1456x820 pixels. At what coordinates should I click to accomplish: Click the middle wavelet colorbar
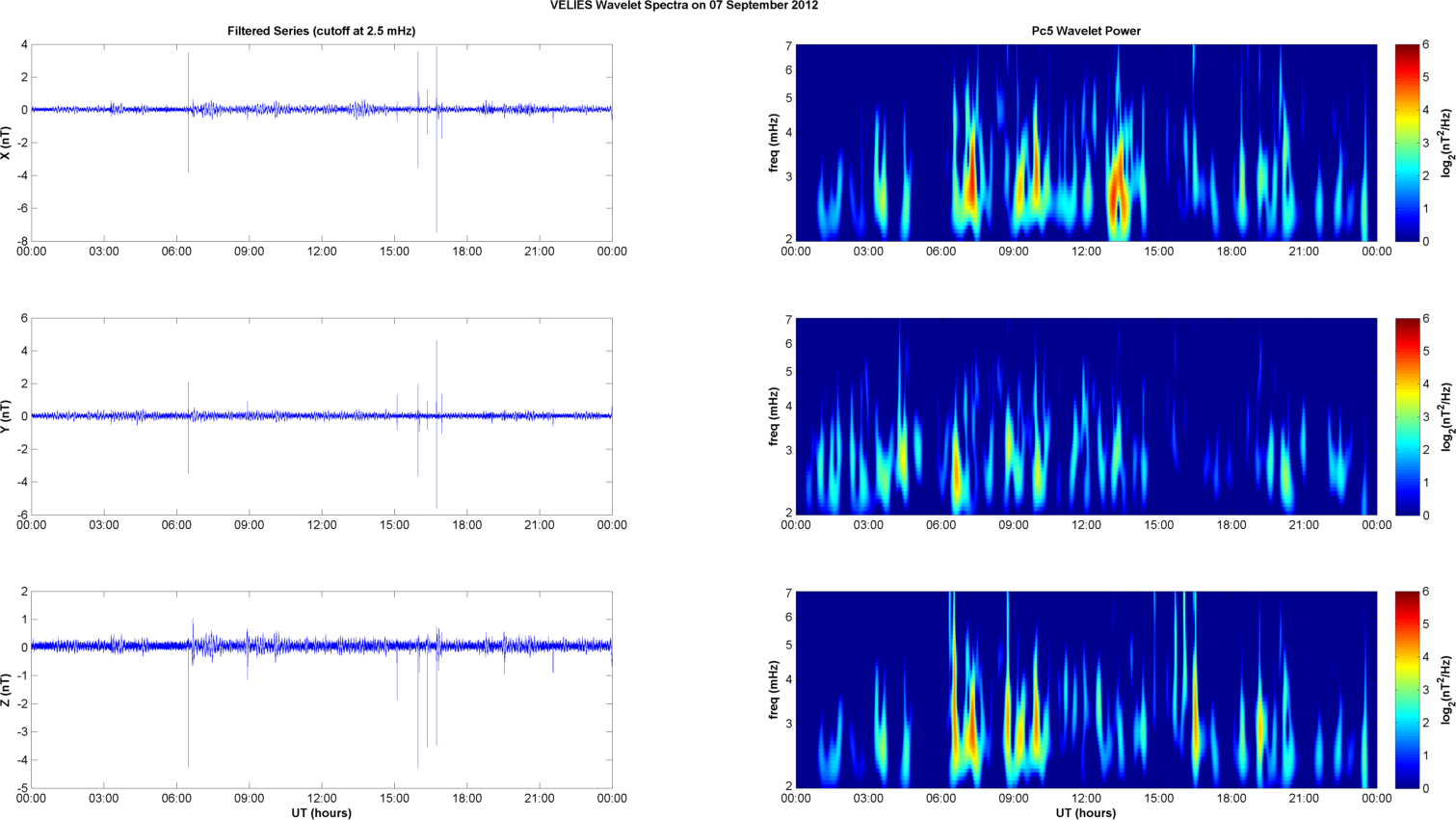click(x=1407, y=416)
